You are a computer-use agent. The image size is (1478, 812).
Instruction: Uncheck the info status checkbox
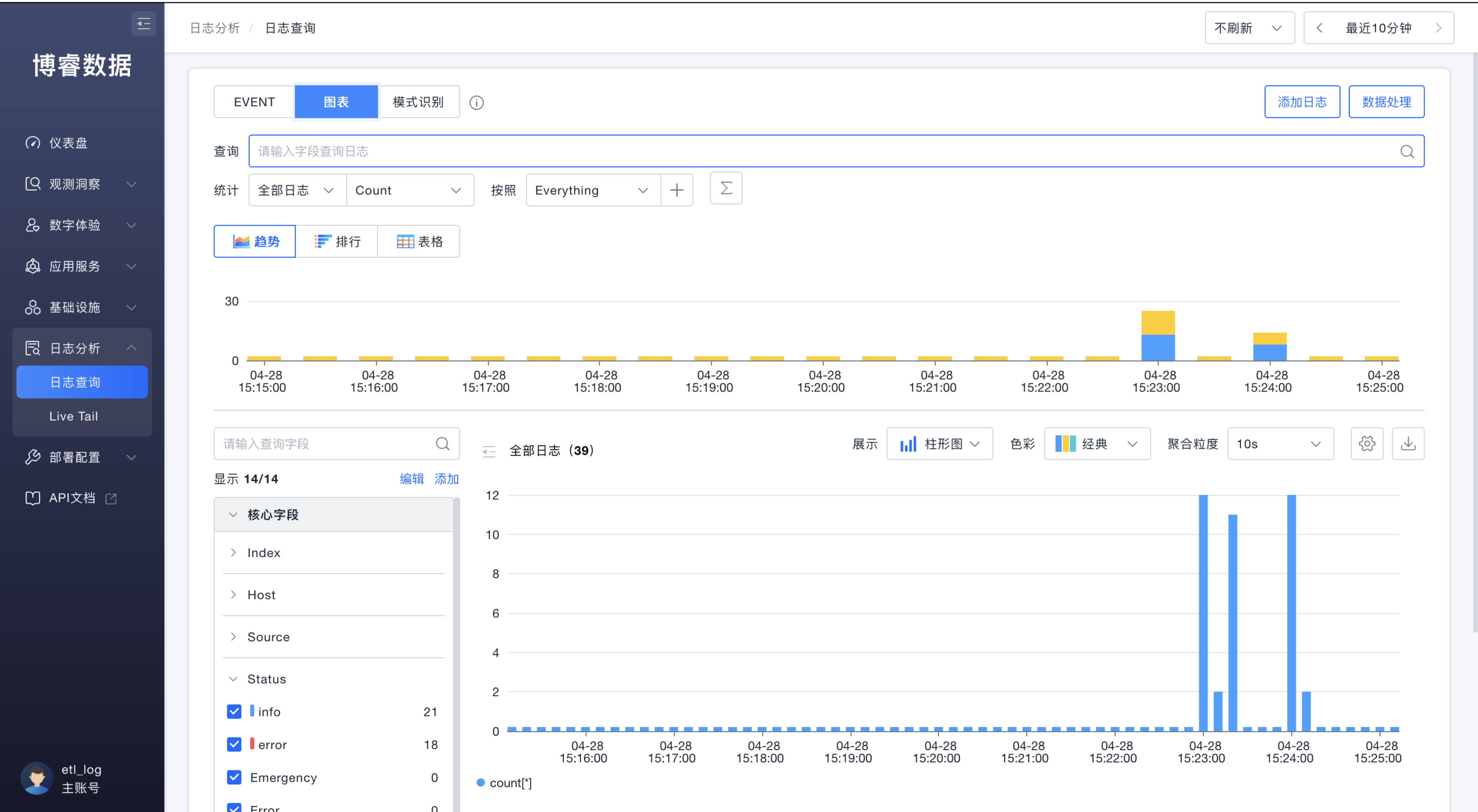pos(234,712)
